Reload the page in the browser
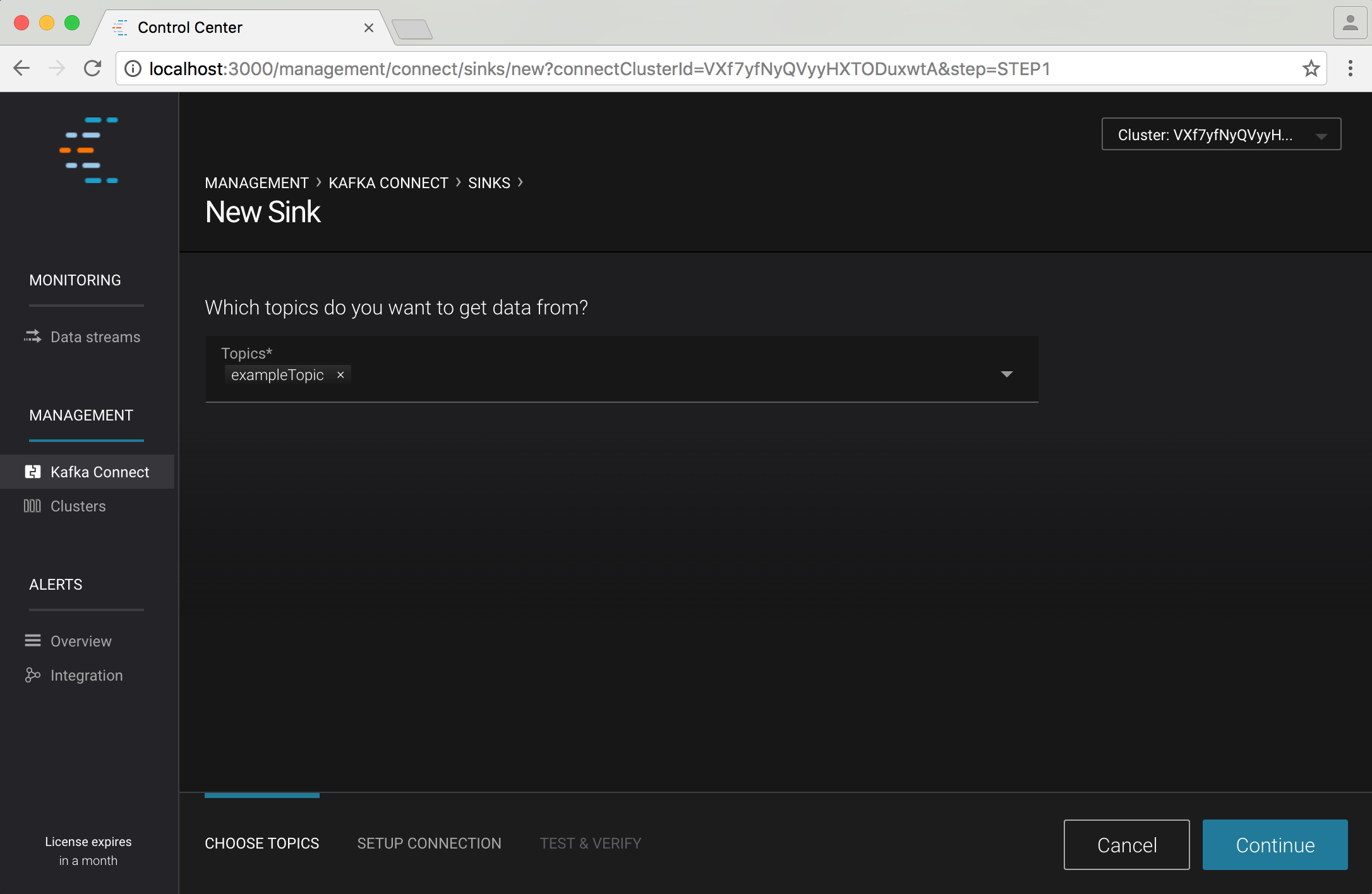This screenshot has height=894, width=1372. (93, 68)
